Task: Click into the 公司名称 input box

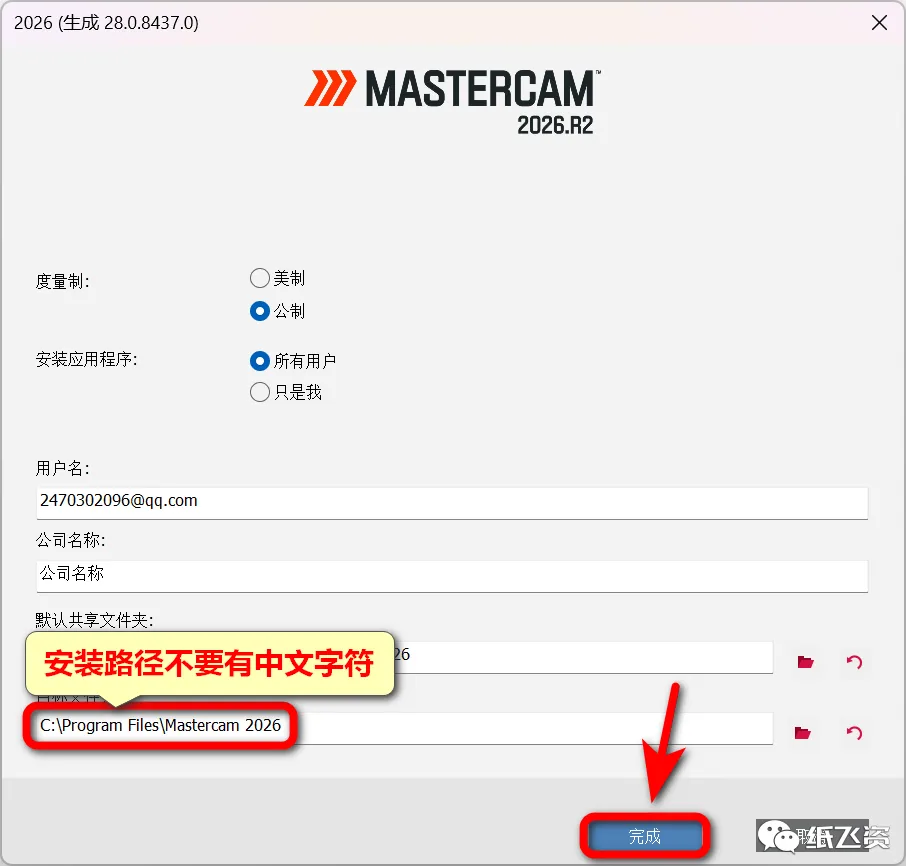Action: tap(452, 575)
